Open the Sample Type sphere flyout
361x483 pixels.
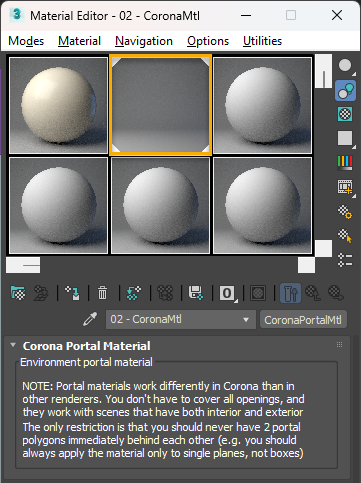click(345, 66)
